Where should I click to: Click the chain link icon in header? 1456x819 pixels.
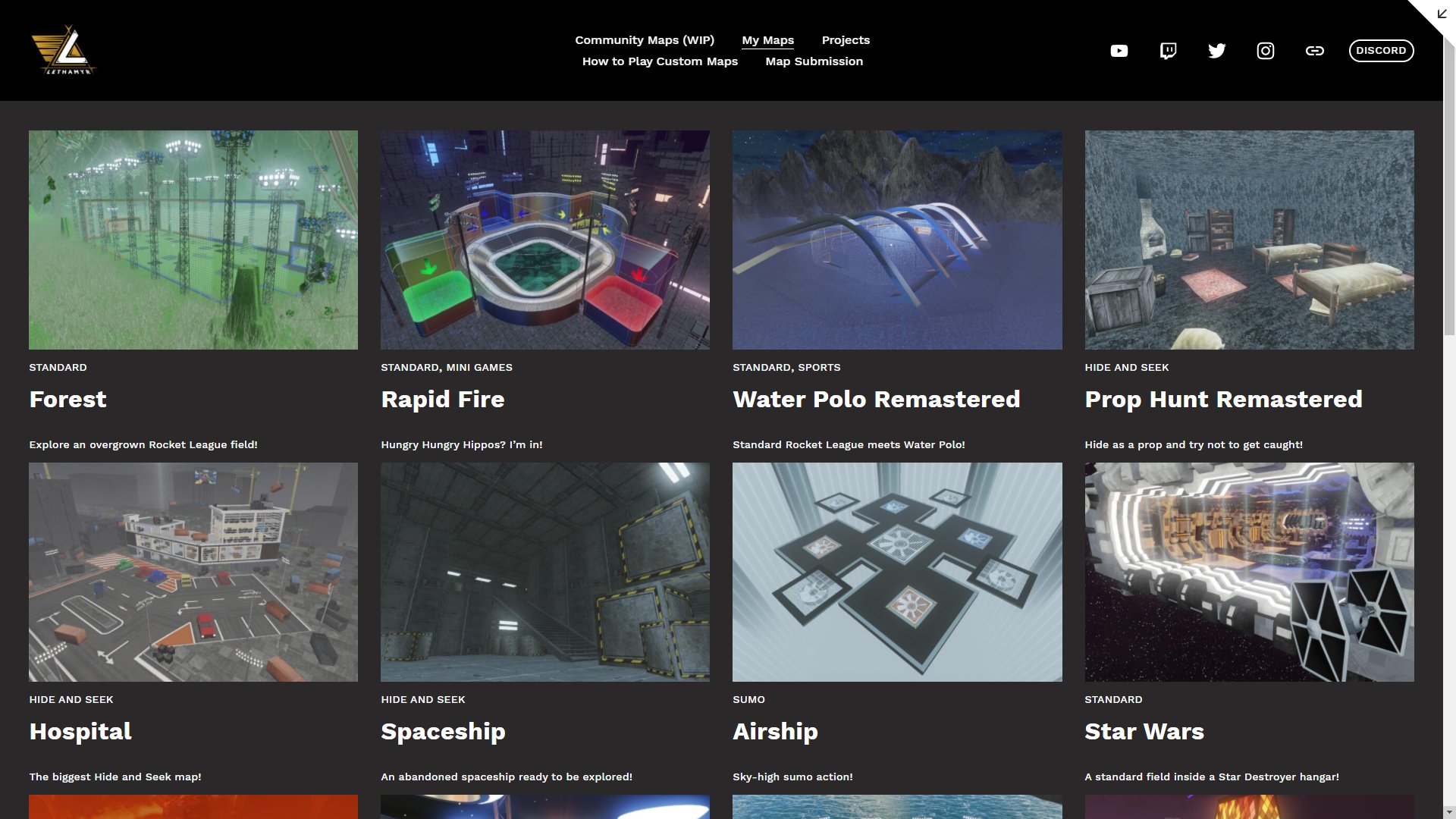1315,51
